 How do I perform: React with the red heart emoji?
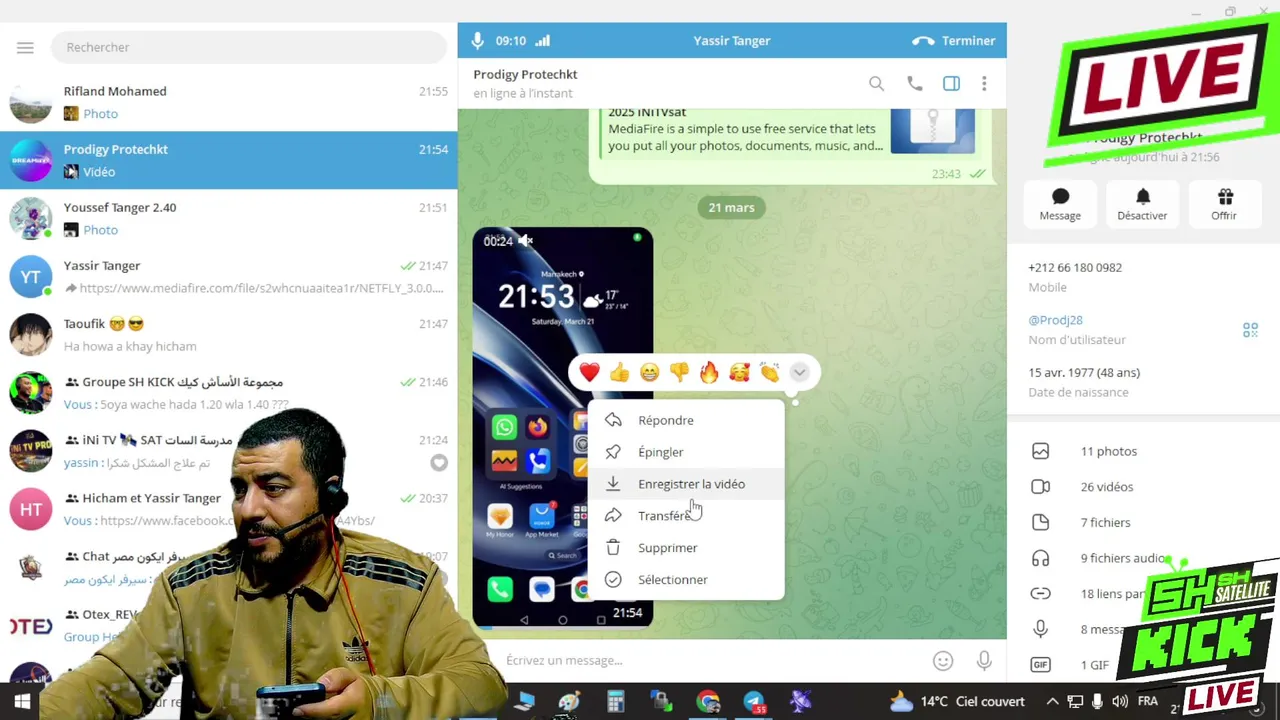(x=589, y=373)
